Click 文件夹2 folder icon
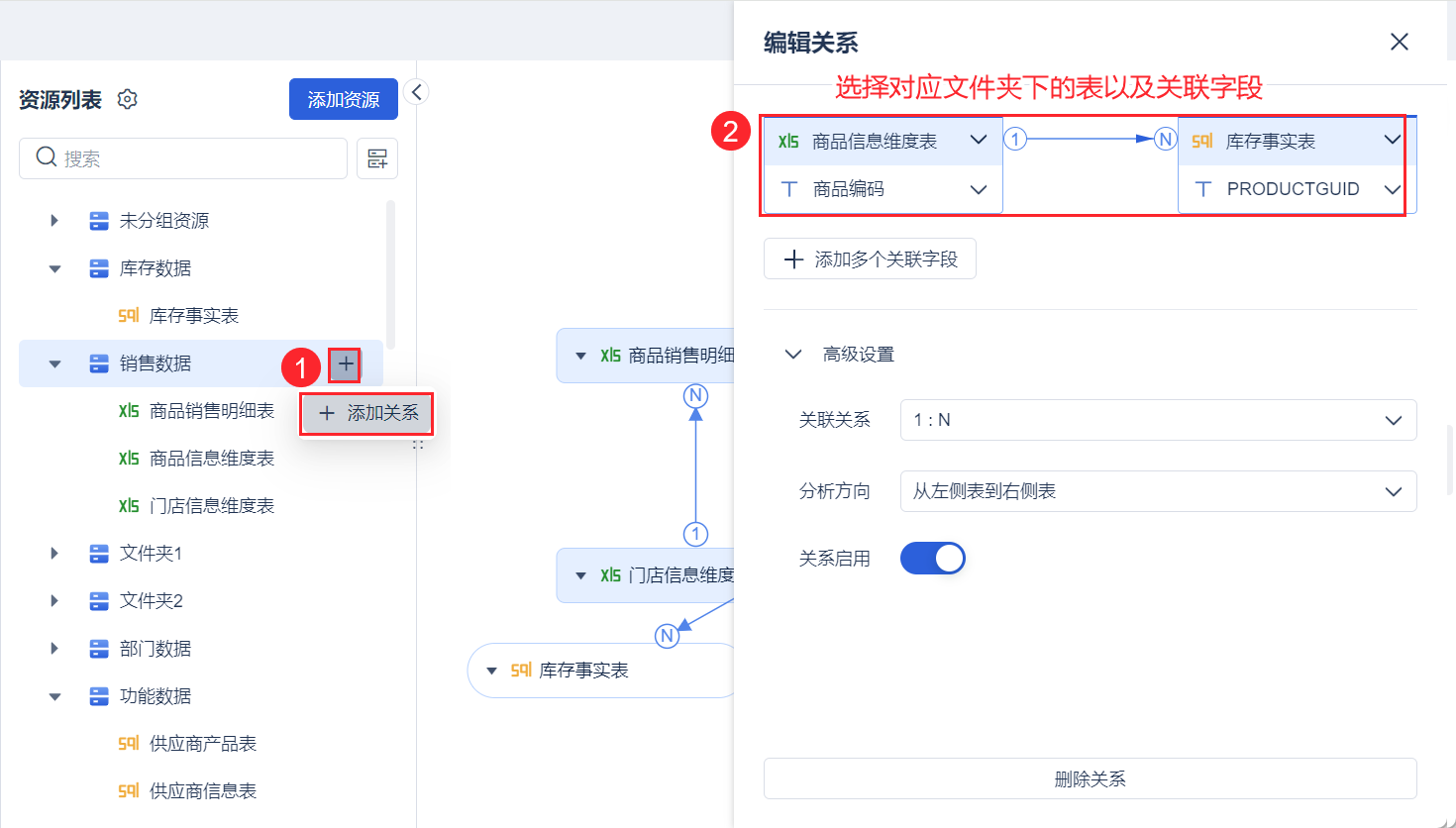Image resolution: width=1456 pixels, height=828 pixels. pyautogui.click(x=99, y=601)
